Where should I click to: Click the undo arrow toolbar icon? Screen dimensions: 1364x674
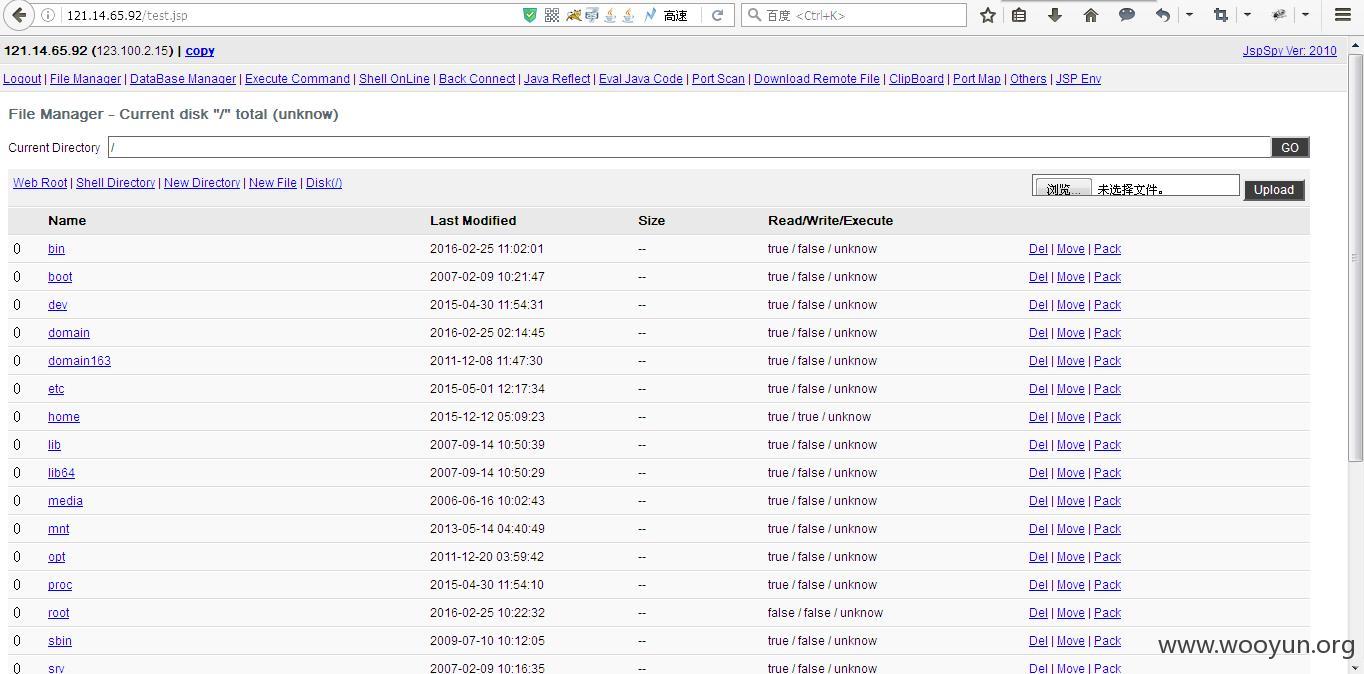[x=1163, y=15]
